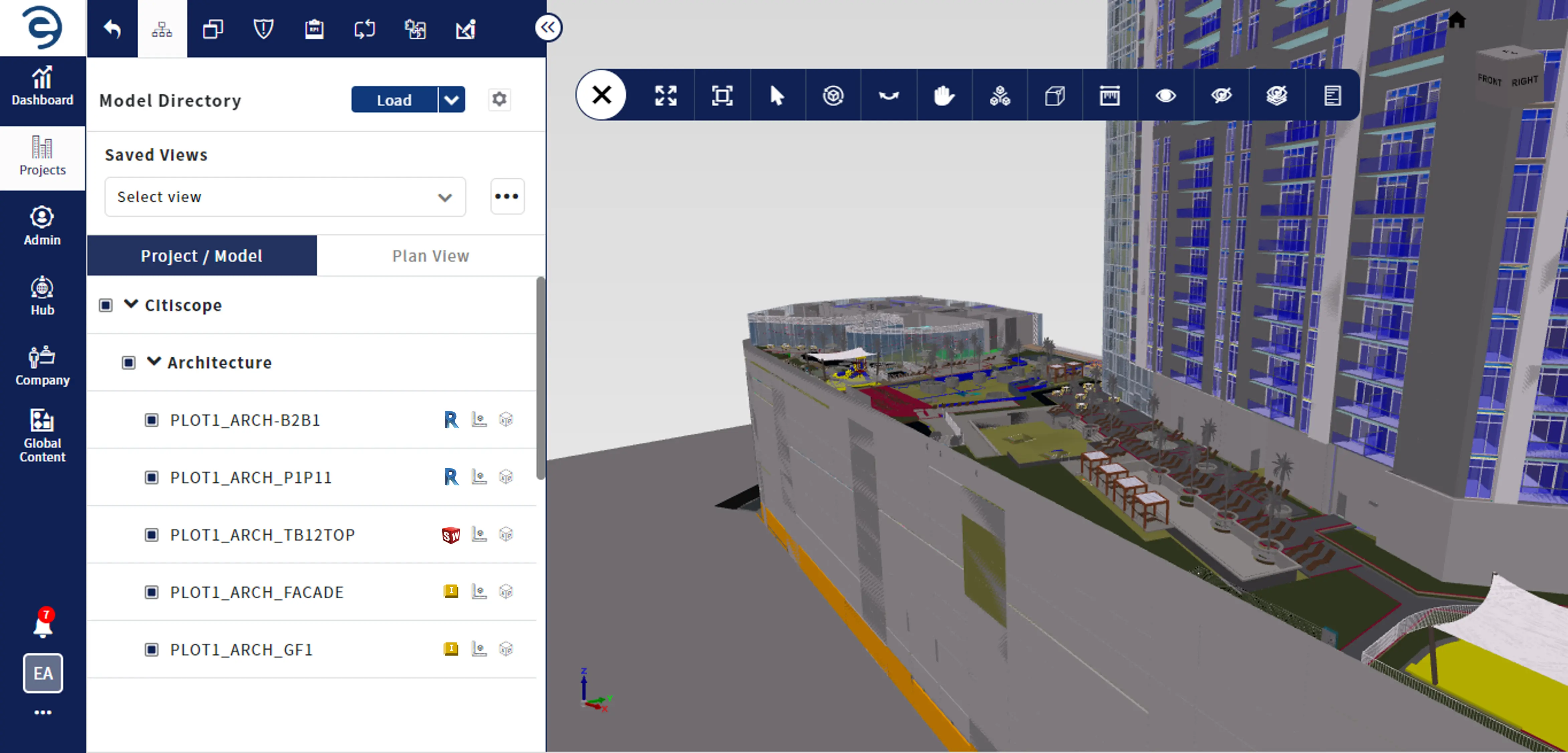Click SketchUp icon on PLOT1_ARCH_TB12TOP row

(451, 535)
